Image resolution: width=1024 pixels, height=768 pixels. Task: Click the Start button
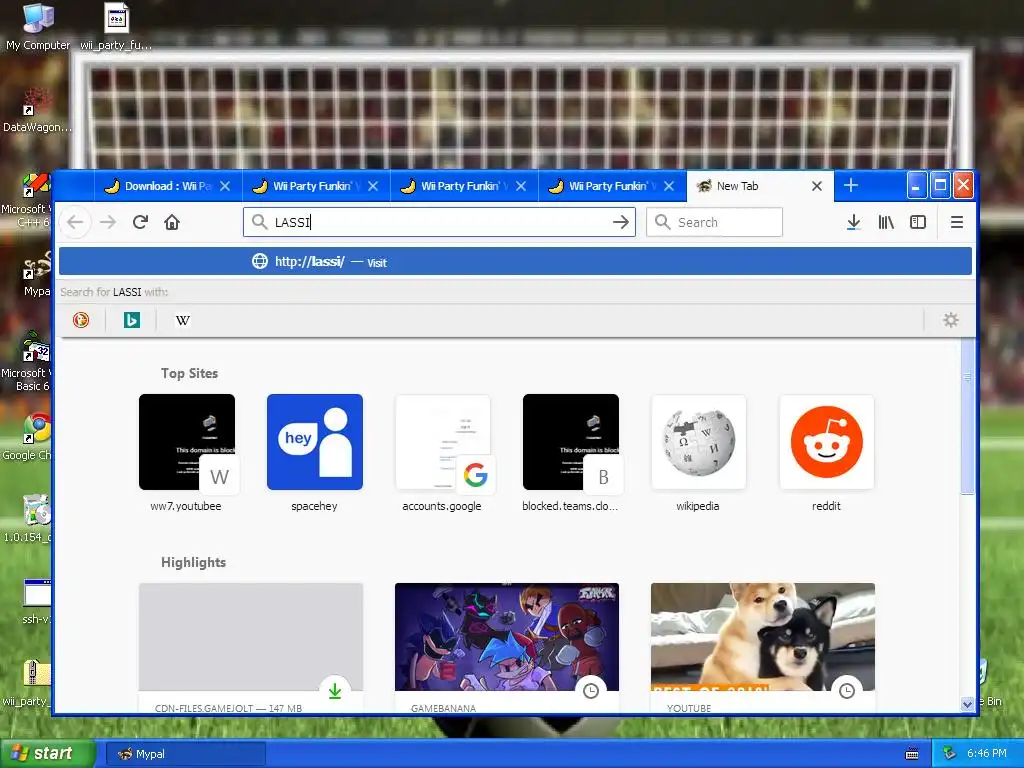tap(47, 754)
